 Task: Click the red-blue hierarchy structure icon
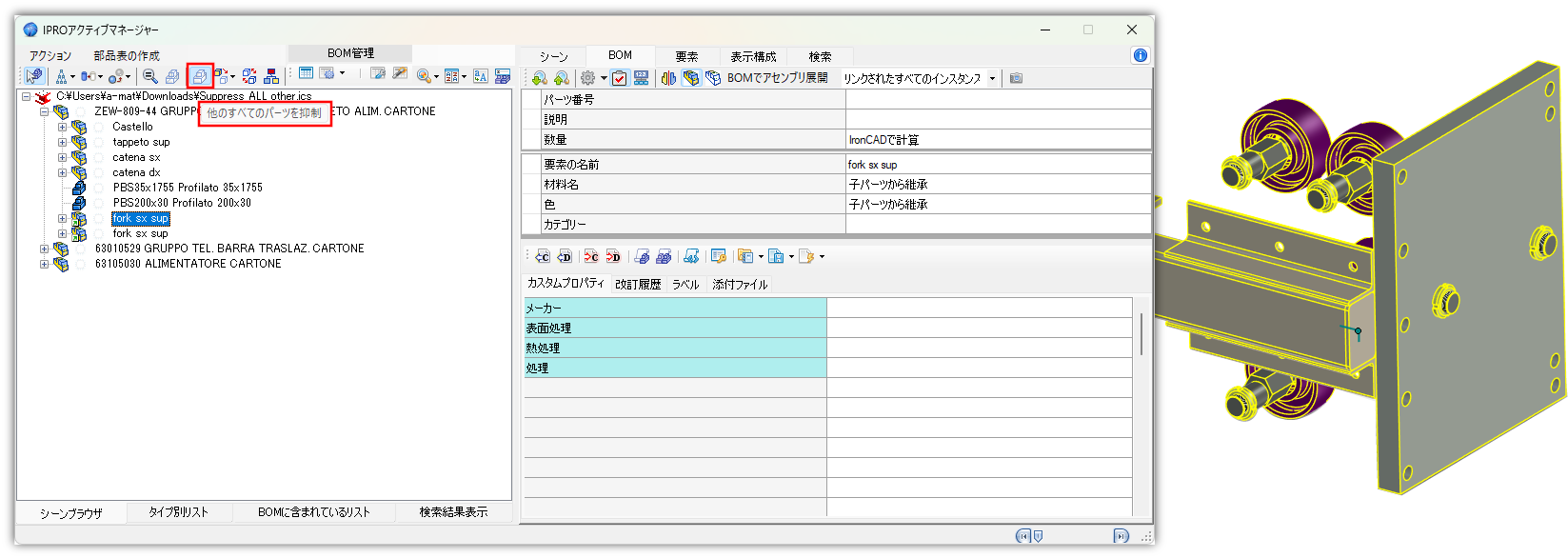point(270,76)
